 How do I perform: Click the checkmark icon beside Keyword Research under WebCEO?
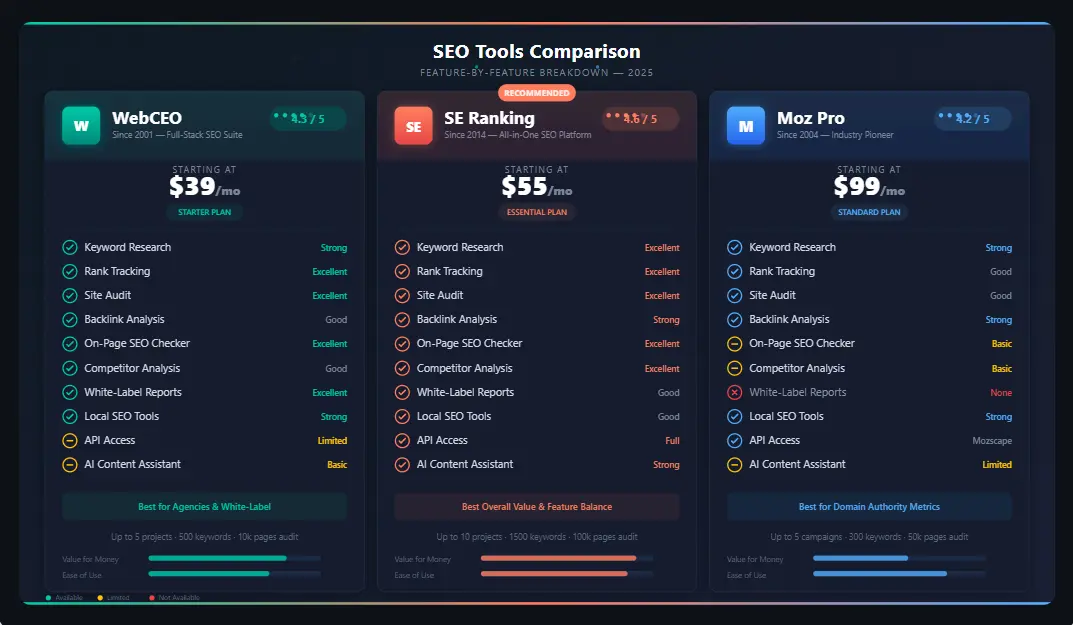pyautogui.click(x=69, y=247)
